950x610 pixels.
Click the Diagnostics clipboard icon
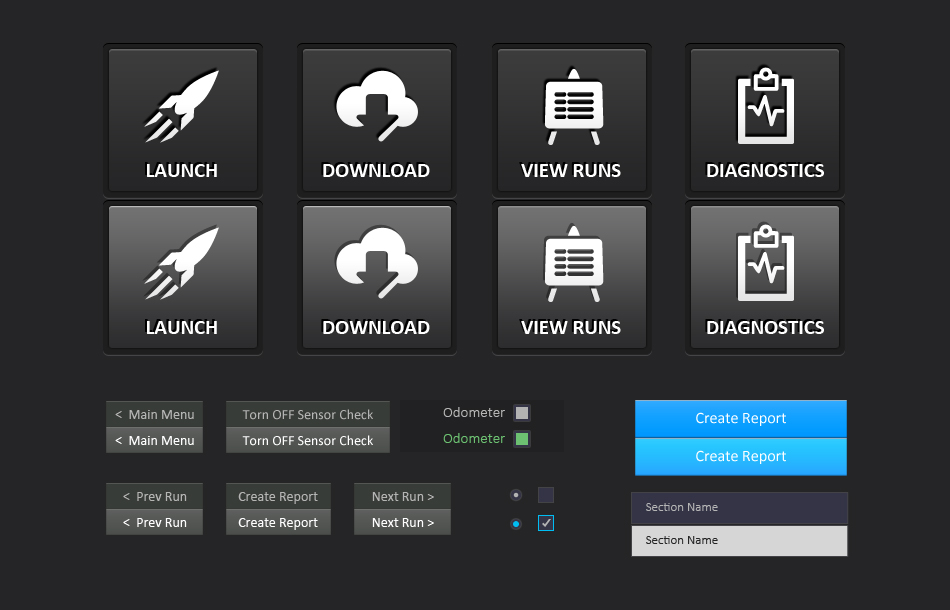[x=764, y=118]
